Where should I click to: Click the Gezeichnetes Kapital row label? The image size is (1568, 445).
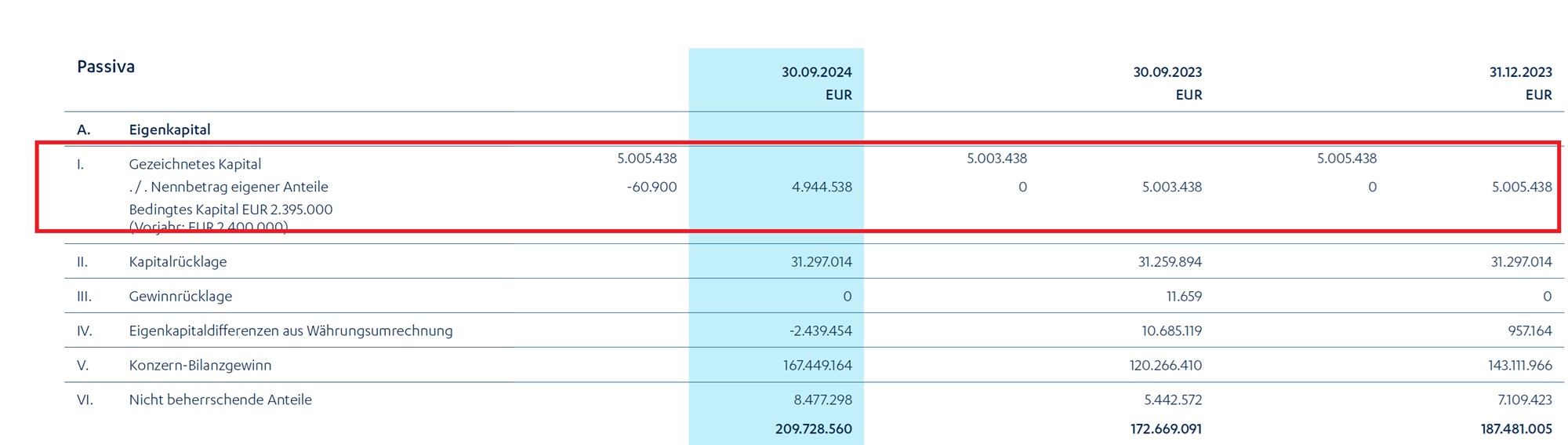tap(195, 164)
